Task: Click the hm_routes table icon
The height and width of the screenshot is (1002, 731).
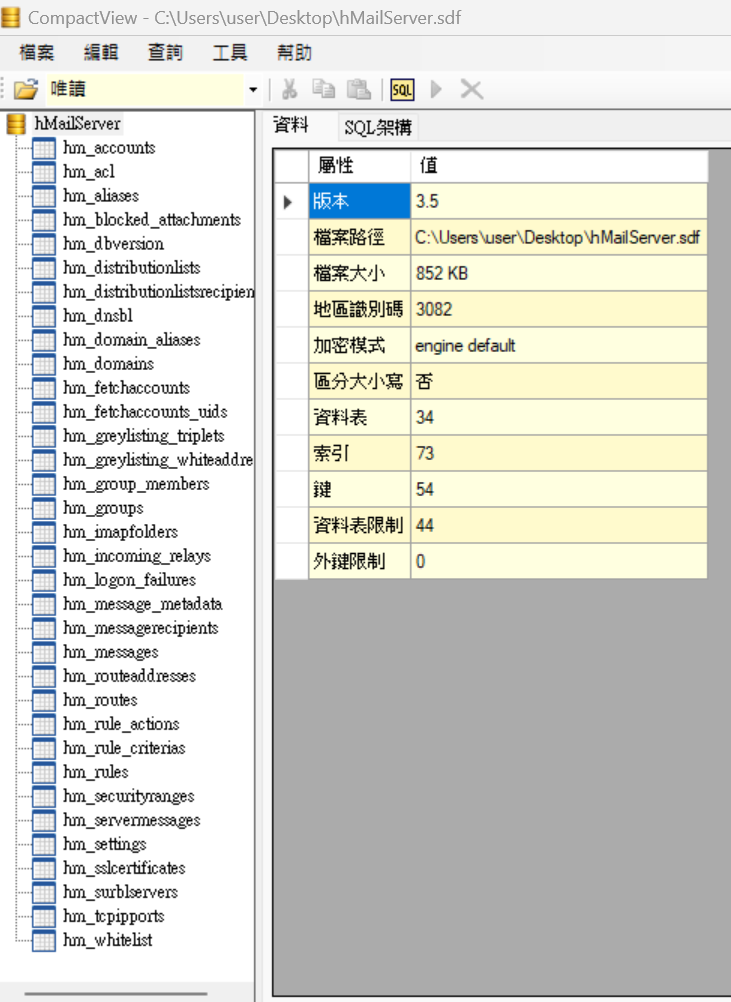Action: pos(43,700)
